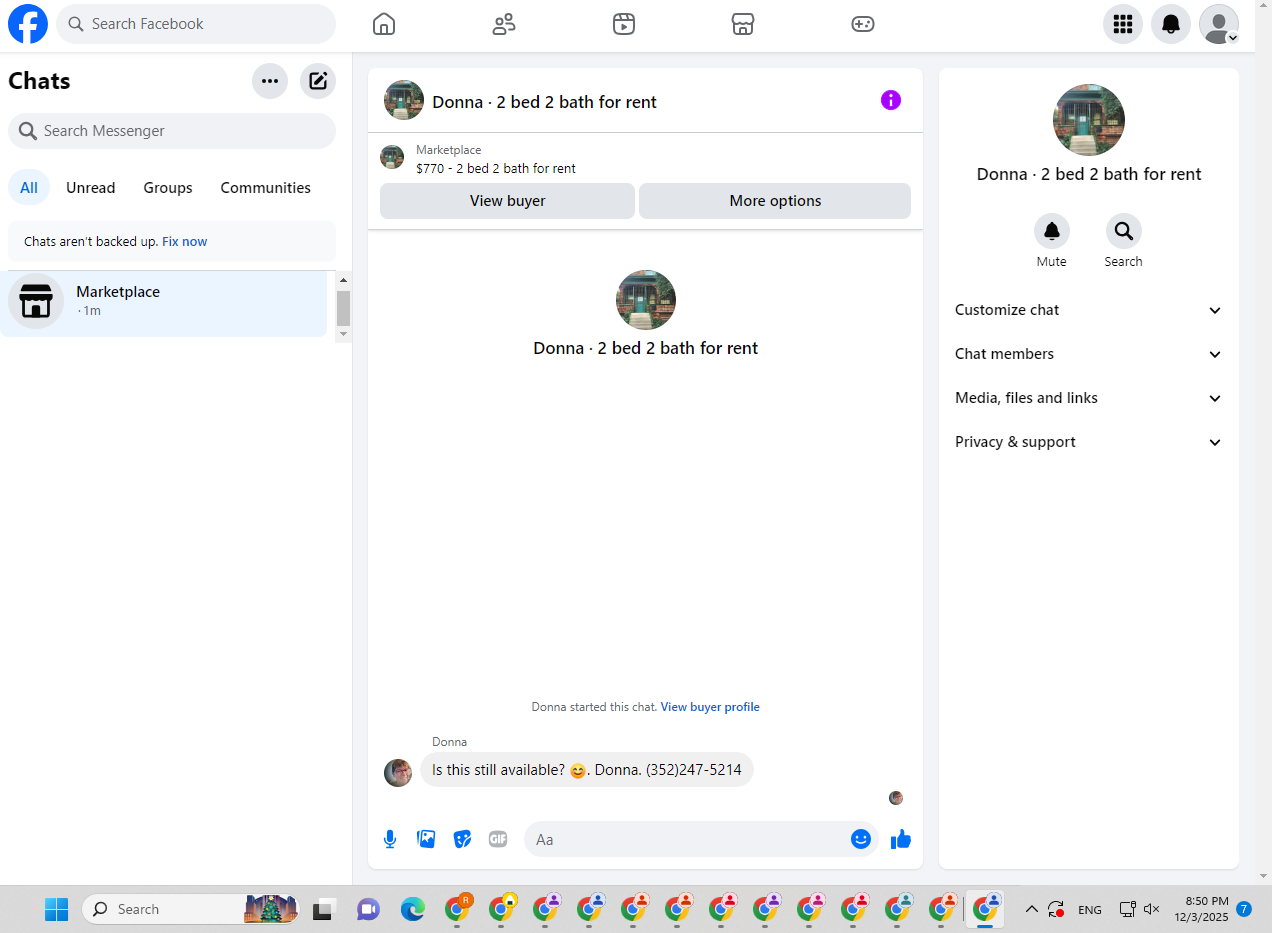
Task: Click the Search Facebook field
Action: [x=196, y=24]
